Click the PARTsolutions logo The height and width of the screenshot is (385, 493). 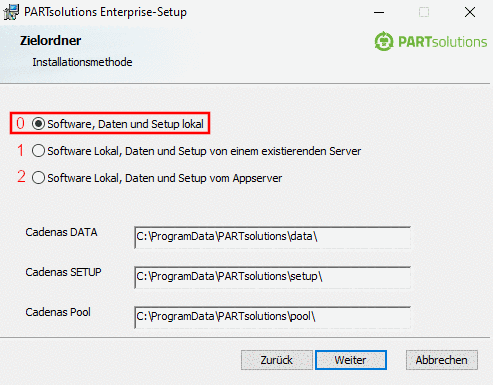tap(430, 41)
